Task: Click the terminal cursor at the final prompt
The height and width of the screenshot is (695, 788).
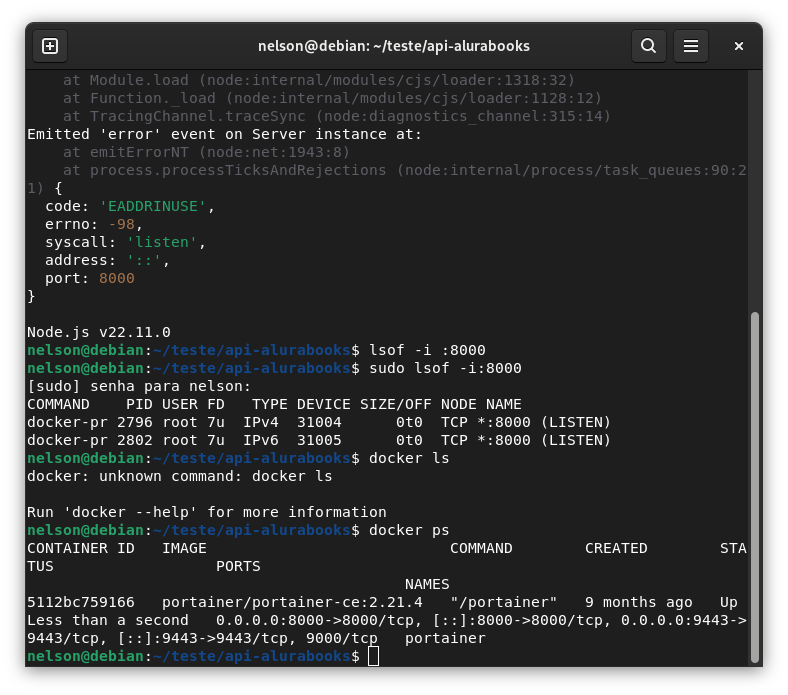Action: (373, 656)
